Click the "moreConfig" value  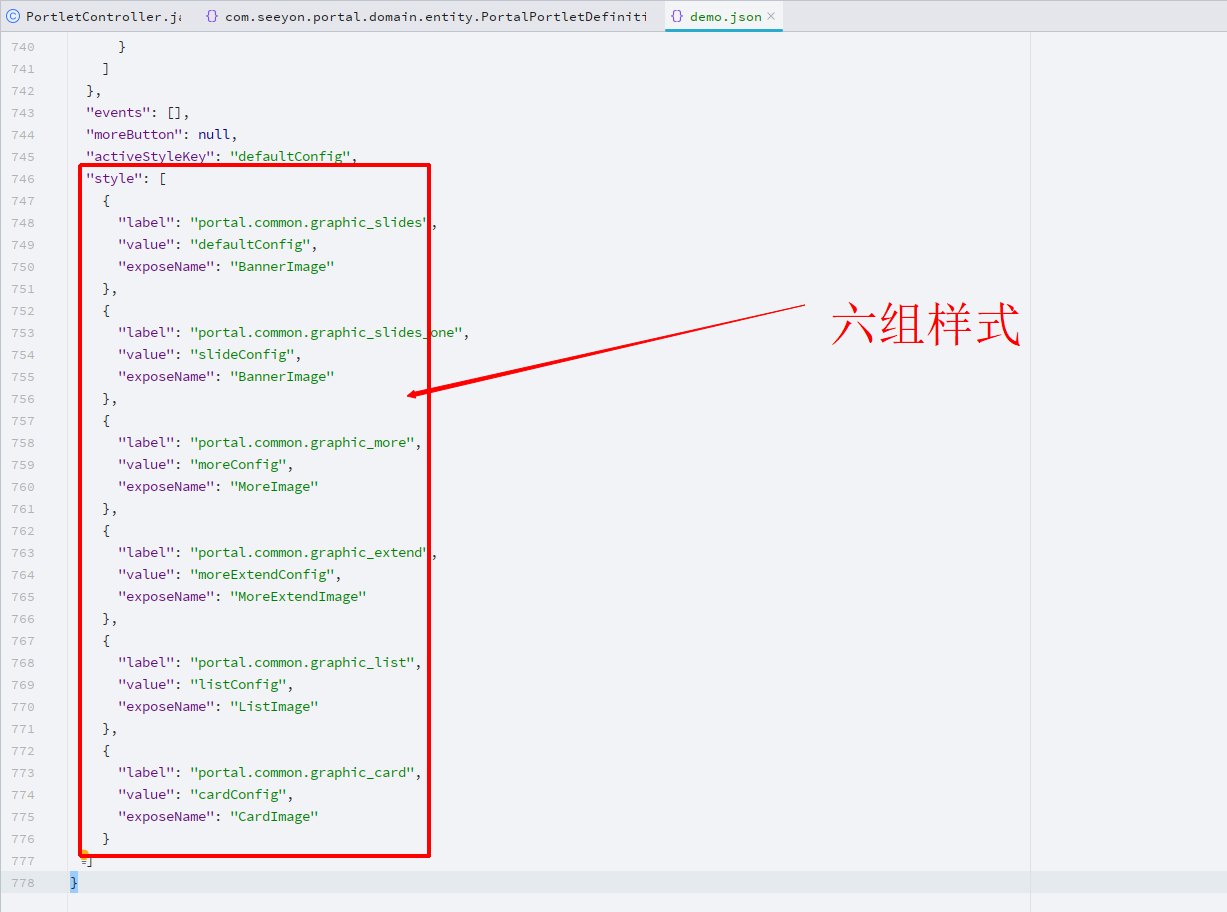[239, 465]
